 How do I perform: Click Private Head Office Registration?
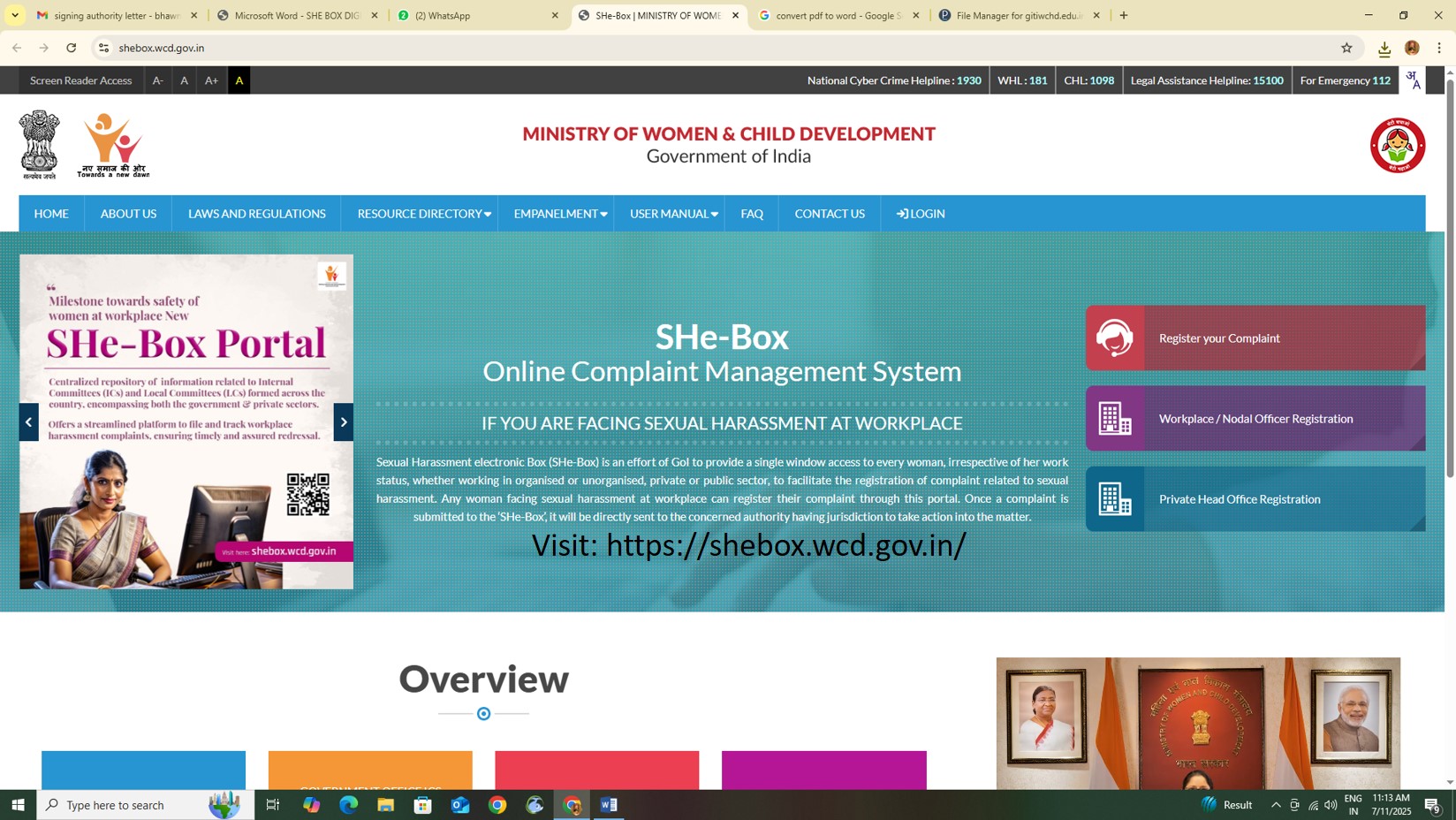click(1255, 499)
